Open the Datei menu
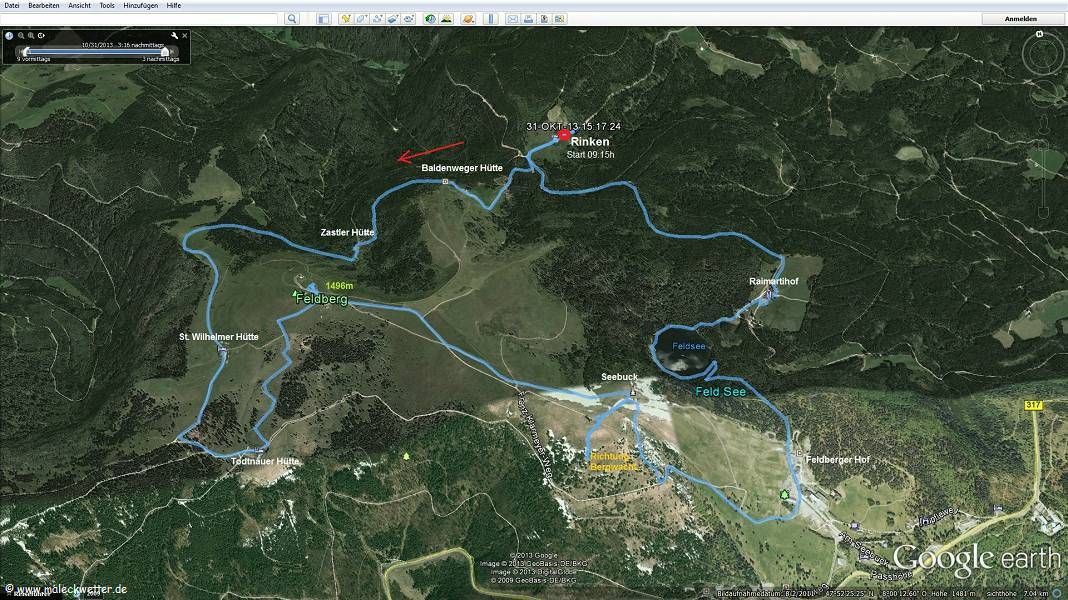Image resolution: width=1068 pixels, height=600 pixels. 12,6
